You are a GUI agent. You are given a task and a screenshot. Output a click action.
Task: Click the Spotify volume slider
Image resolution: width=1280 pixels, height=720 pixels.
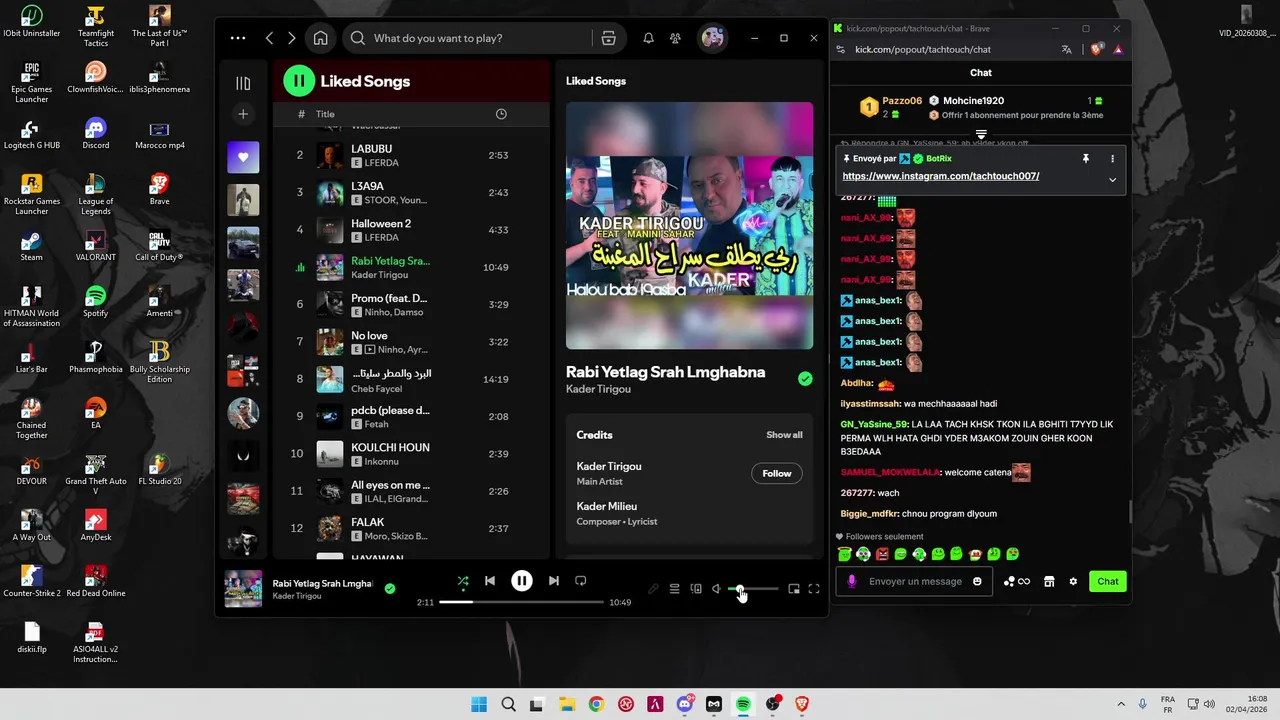point(752,589)
